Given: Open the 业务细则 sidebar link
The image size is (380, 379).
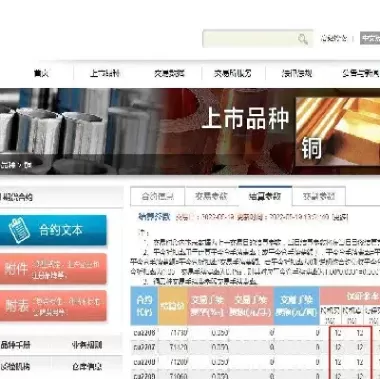Looking at the screenshot, I should 87,345.
